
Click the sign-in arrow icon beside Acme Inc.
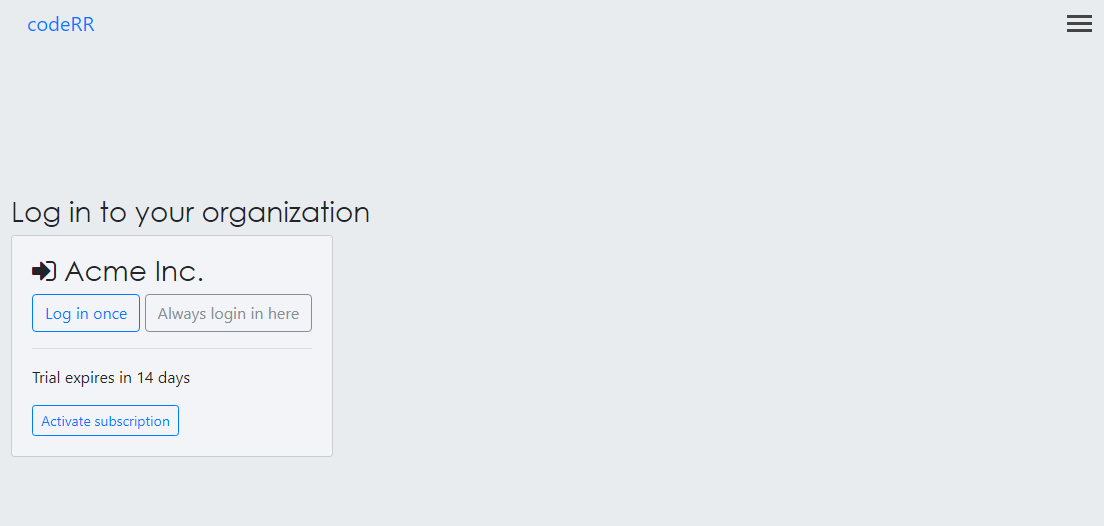tap(44, 271)
